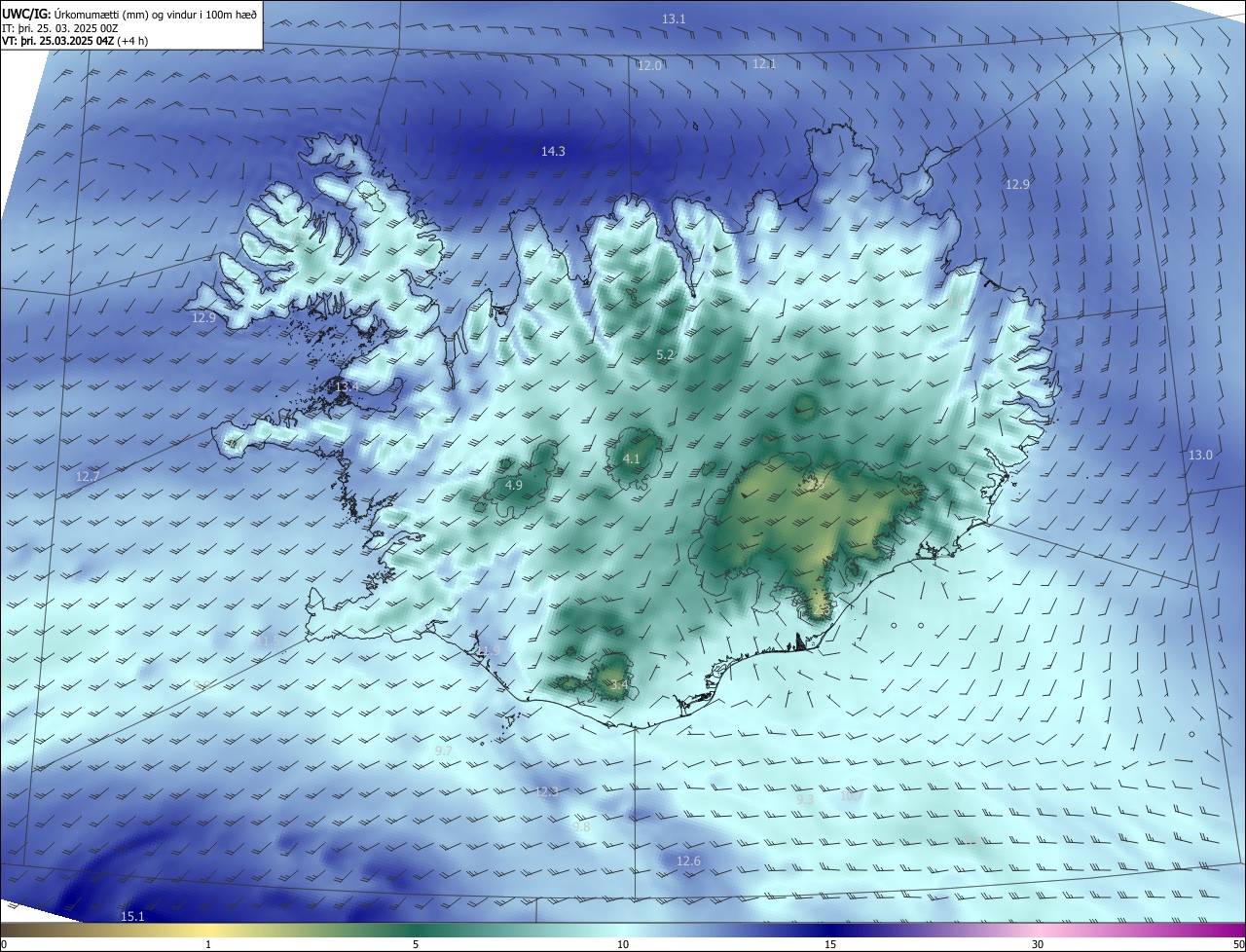Click the 30 tick on the color scale
Screen dimensions: 1246x952
tap(1038, 944)
